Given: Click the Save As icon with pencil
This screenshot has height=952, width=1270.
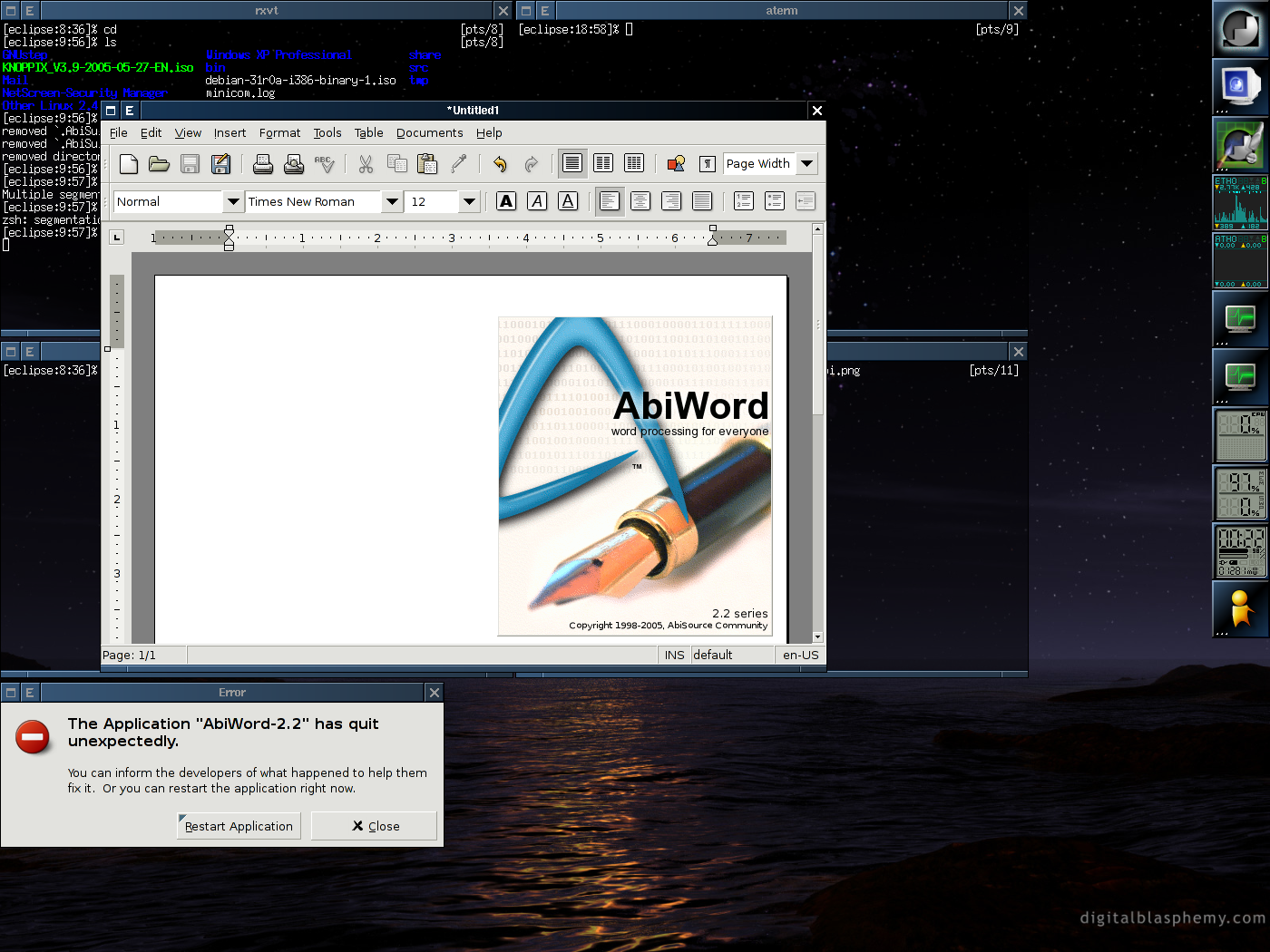Looking at the screenshot, I should [x=220, y=164].
